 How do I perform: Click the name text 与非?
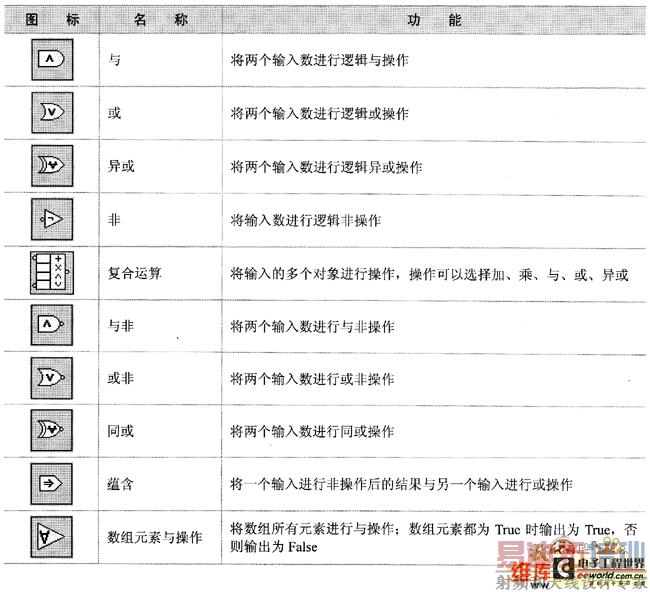click(121, 326)
